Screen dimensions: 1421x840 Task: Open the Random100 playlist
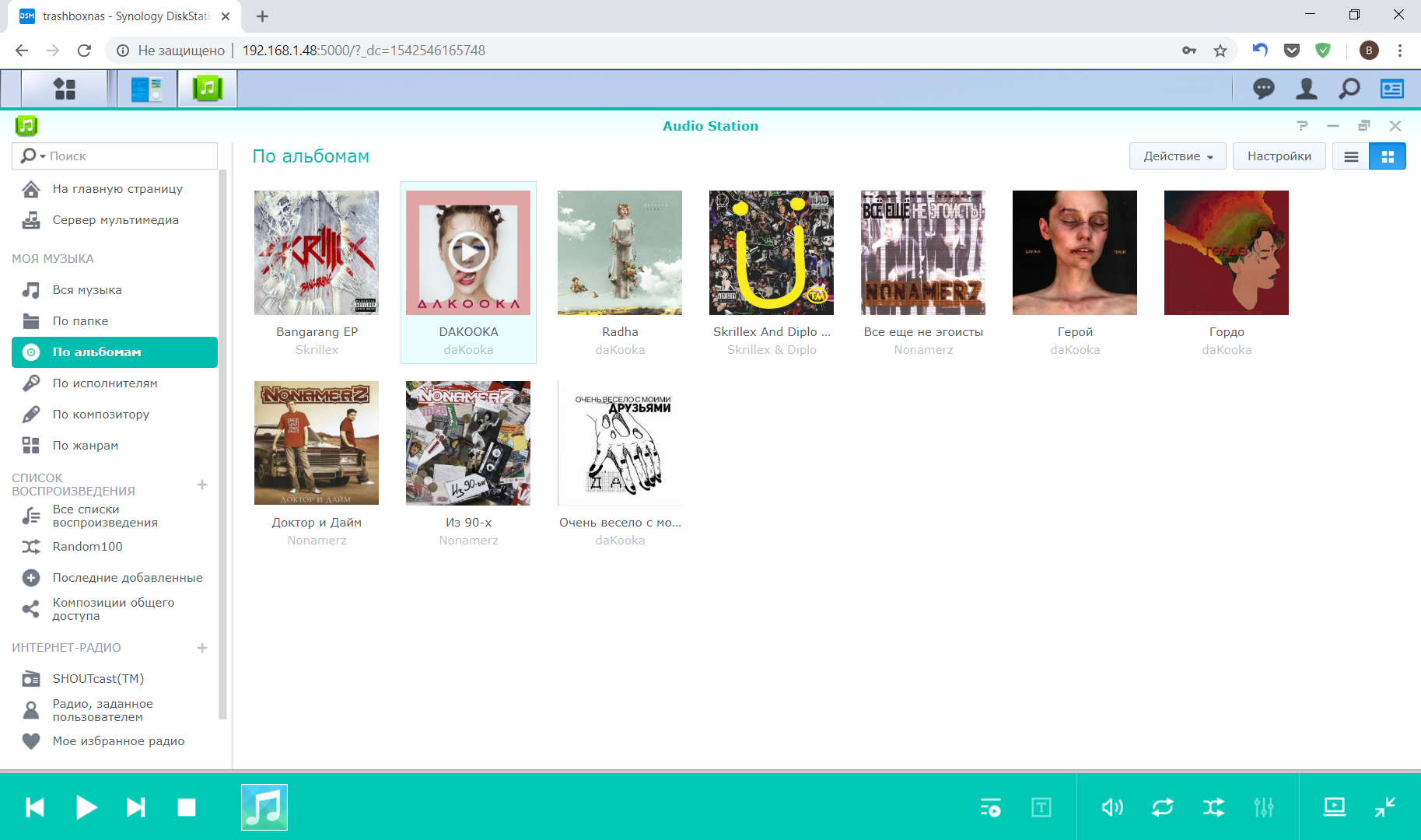click(115, 547)
